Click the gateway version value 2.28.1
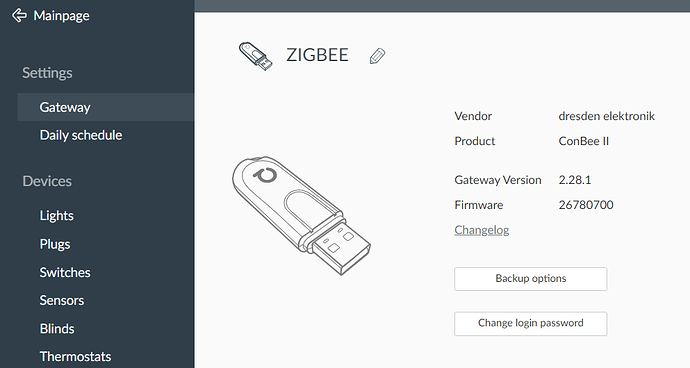This screenshot has width=690, height=368. (x=575, y=180)
